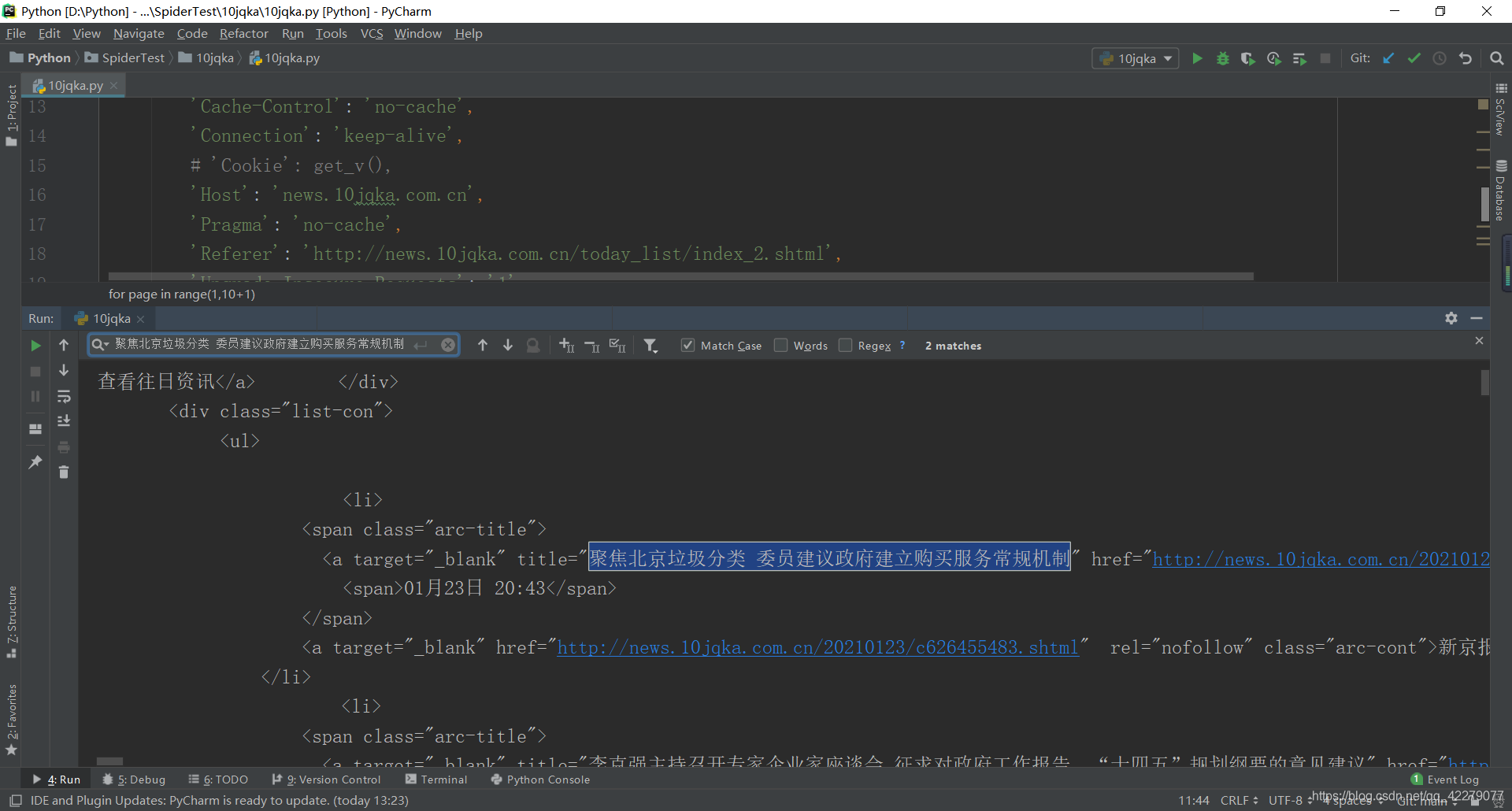Screen dimensions: 1512x811
Task: Click the profiler run icon in the toolbar
Action: tap(1274, 58)
